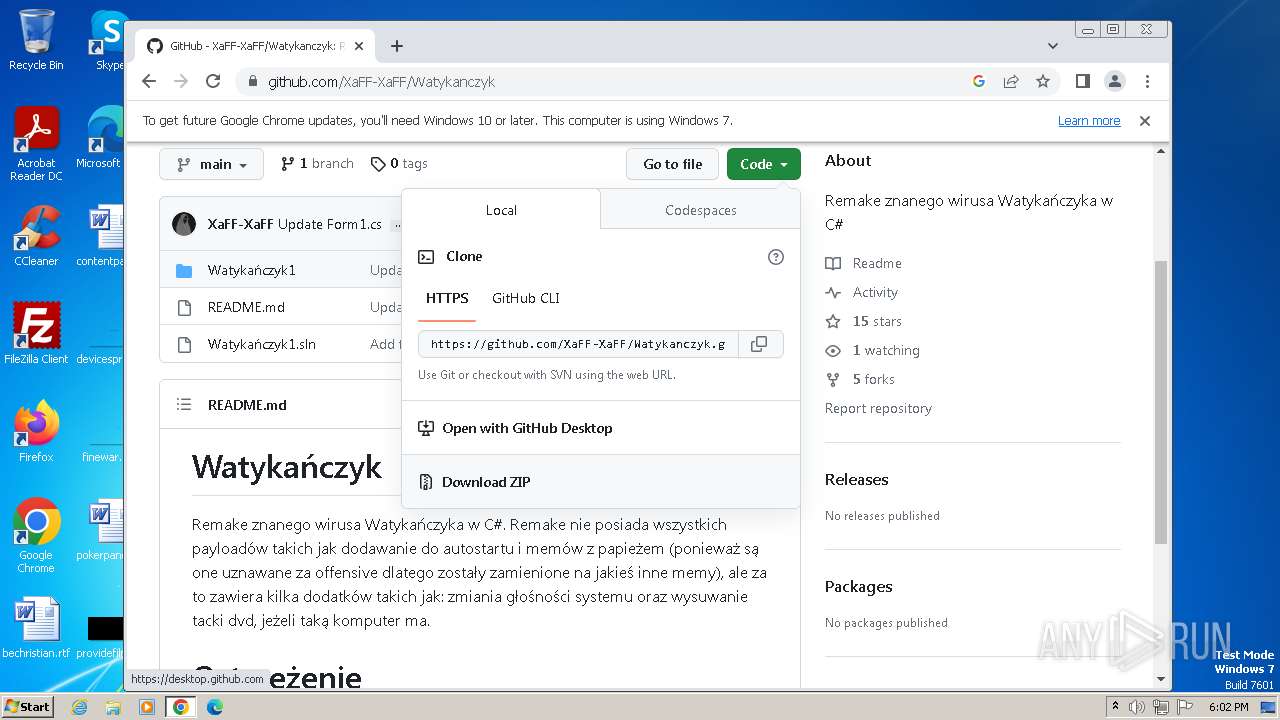Click the Learn more link in Chrome banner
This screenshot has width=1280, height=720.
1089,121
